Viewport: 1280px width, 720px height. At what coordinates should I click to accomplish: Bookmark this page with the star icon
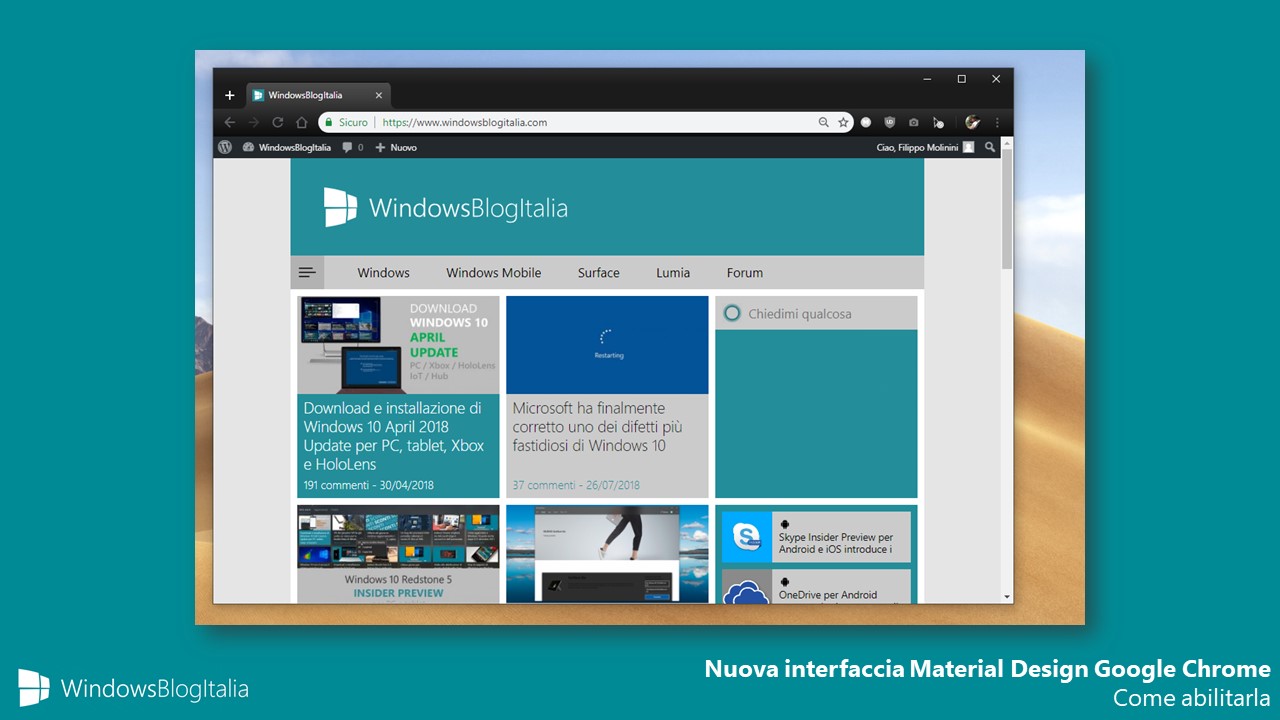click(843, 123)
